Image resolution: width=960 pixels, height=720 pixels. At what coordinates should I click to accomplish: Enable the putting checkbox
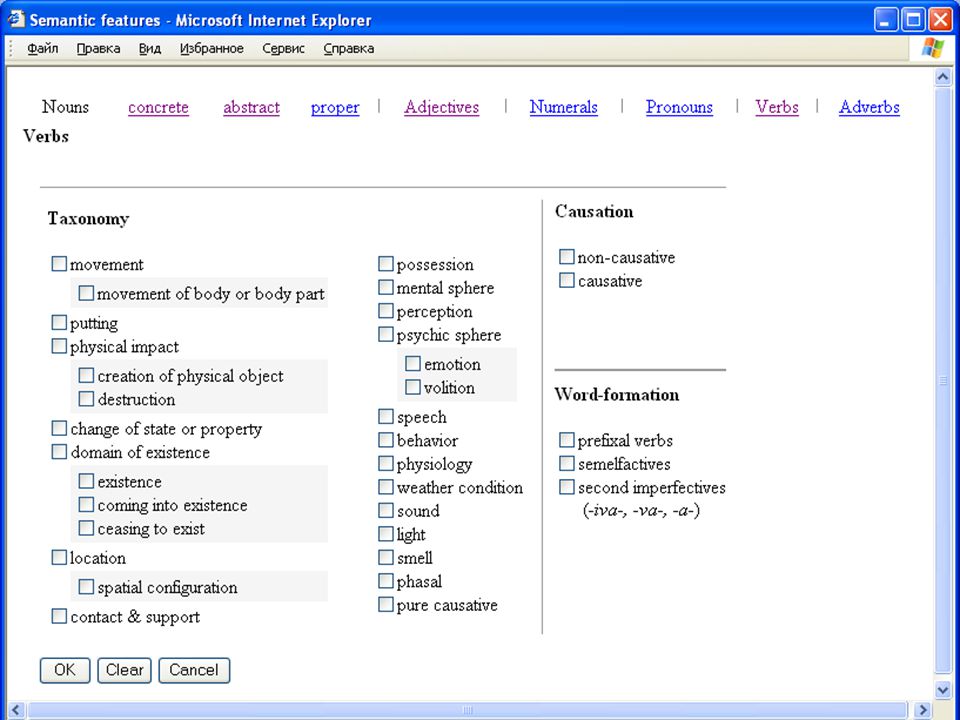pos(59,323)
